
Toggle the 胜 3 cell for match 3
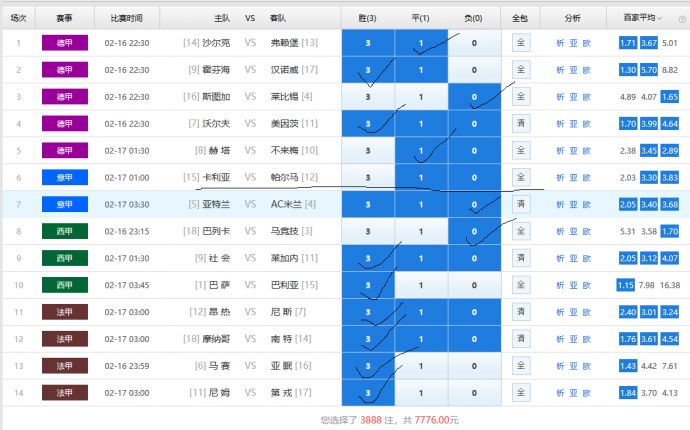(x=368, y=97)
